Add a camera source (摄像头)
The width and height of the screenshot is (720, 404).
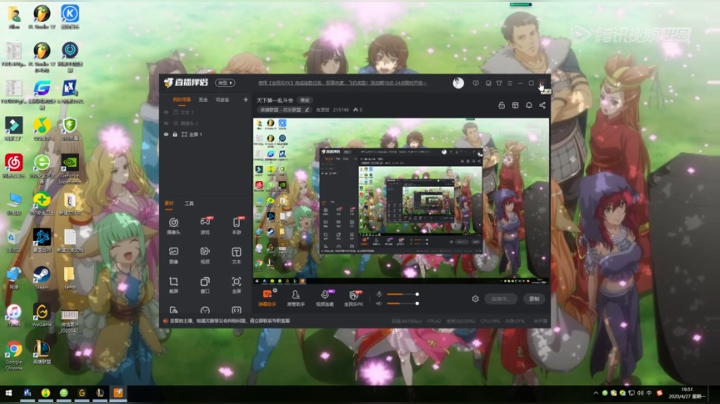click(174, 226)
